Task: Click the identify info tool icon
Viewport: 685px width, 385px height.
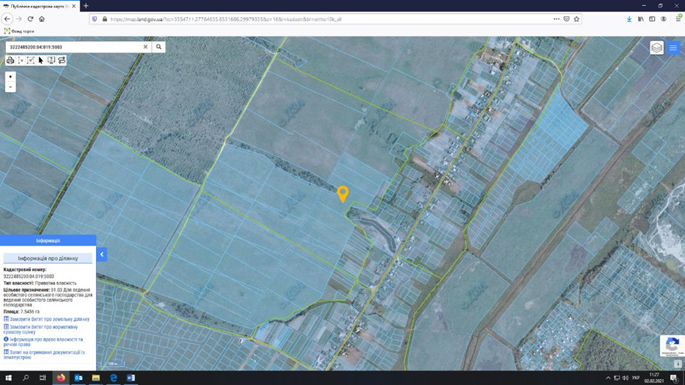Action: 51,60
